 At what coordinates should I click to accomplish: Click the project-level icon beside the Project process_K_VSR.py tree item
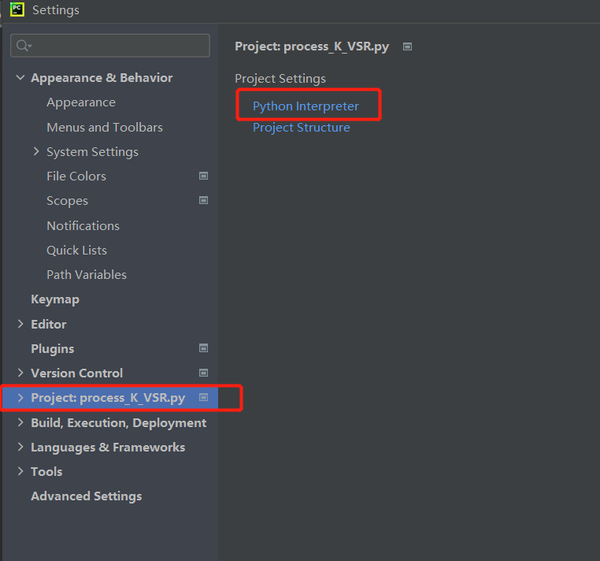coord(204,398)
